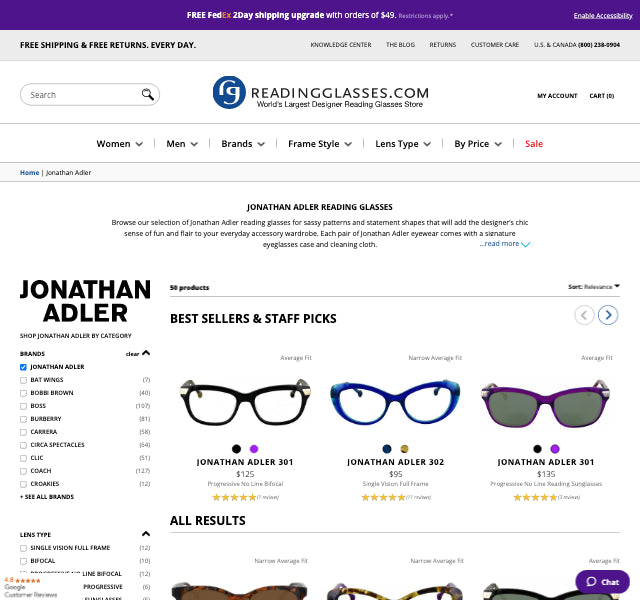Click the (800) 238-0904 phone number
This screenshot has height=600, width=640.
pos(599,44)
